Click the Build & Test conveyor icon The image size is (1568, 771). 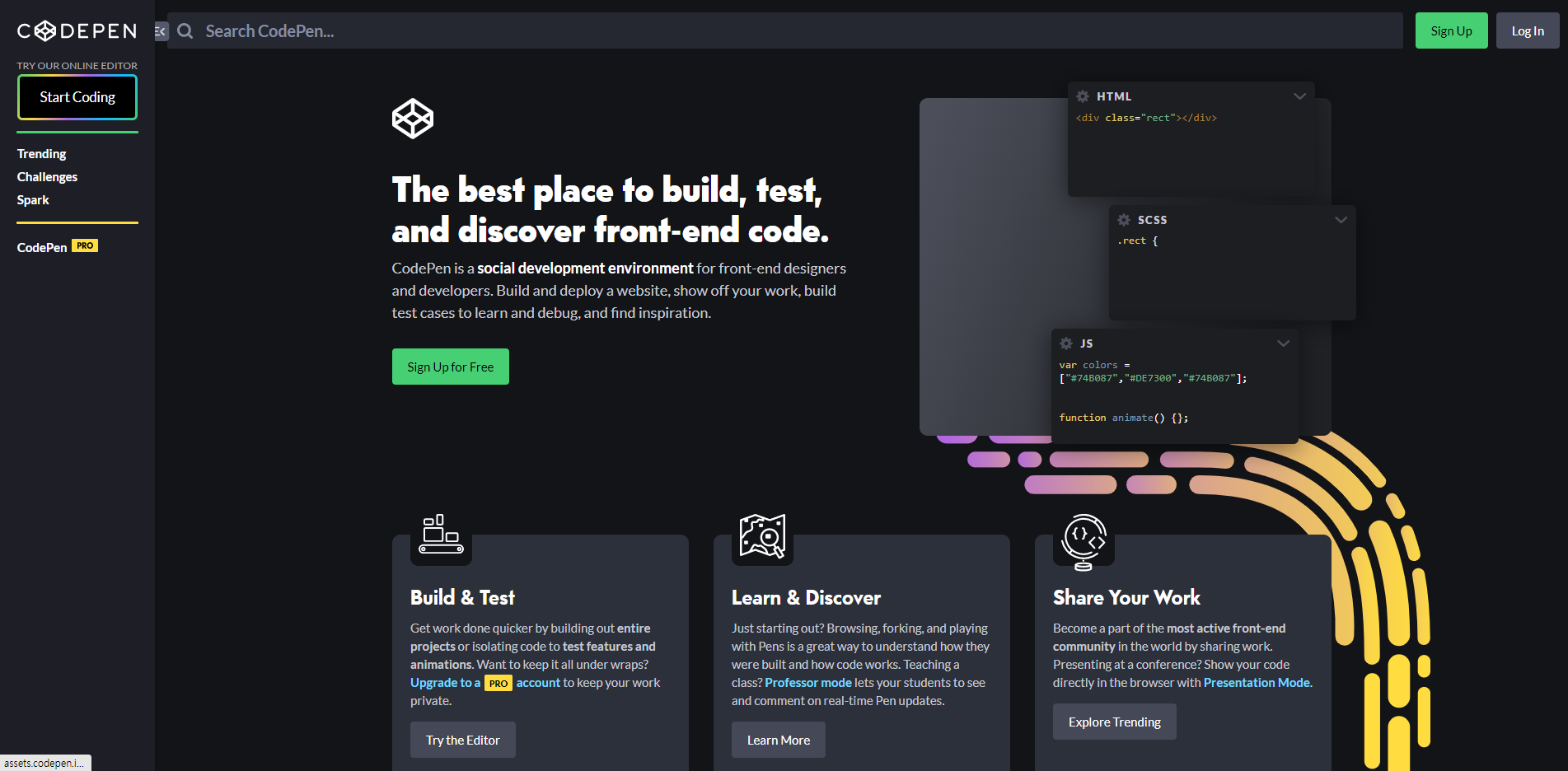(441, 534)
